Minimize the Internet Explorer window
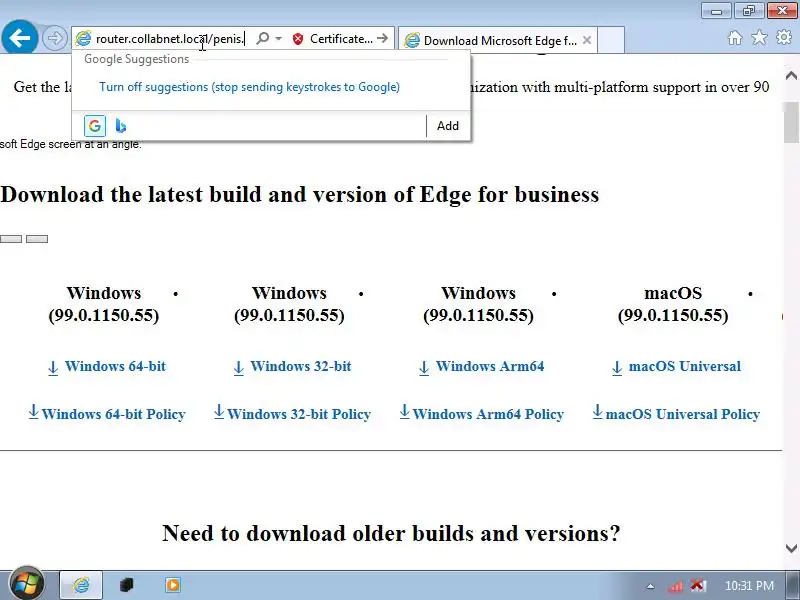Image resolution: width=800 pixels, height=600 pixels. coord(716,10)
